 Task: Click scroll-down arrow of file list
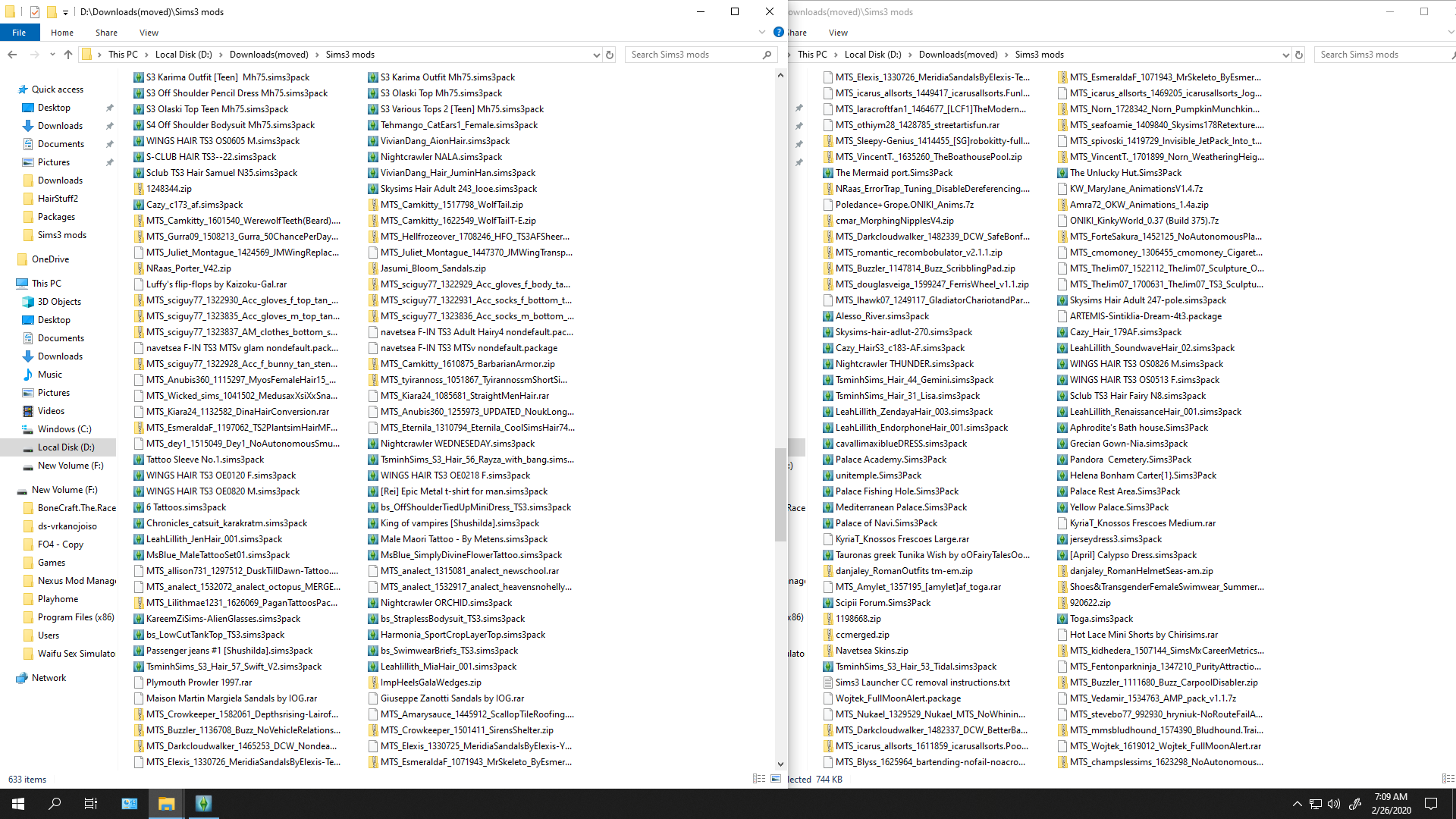780,764
